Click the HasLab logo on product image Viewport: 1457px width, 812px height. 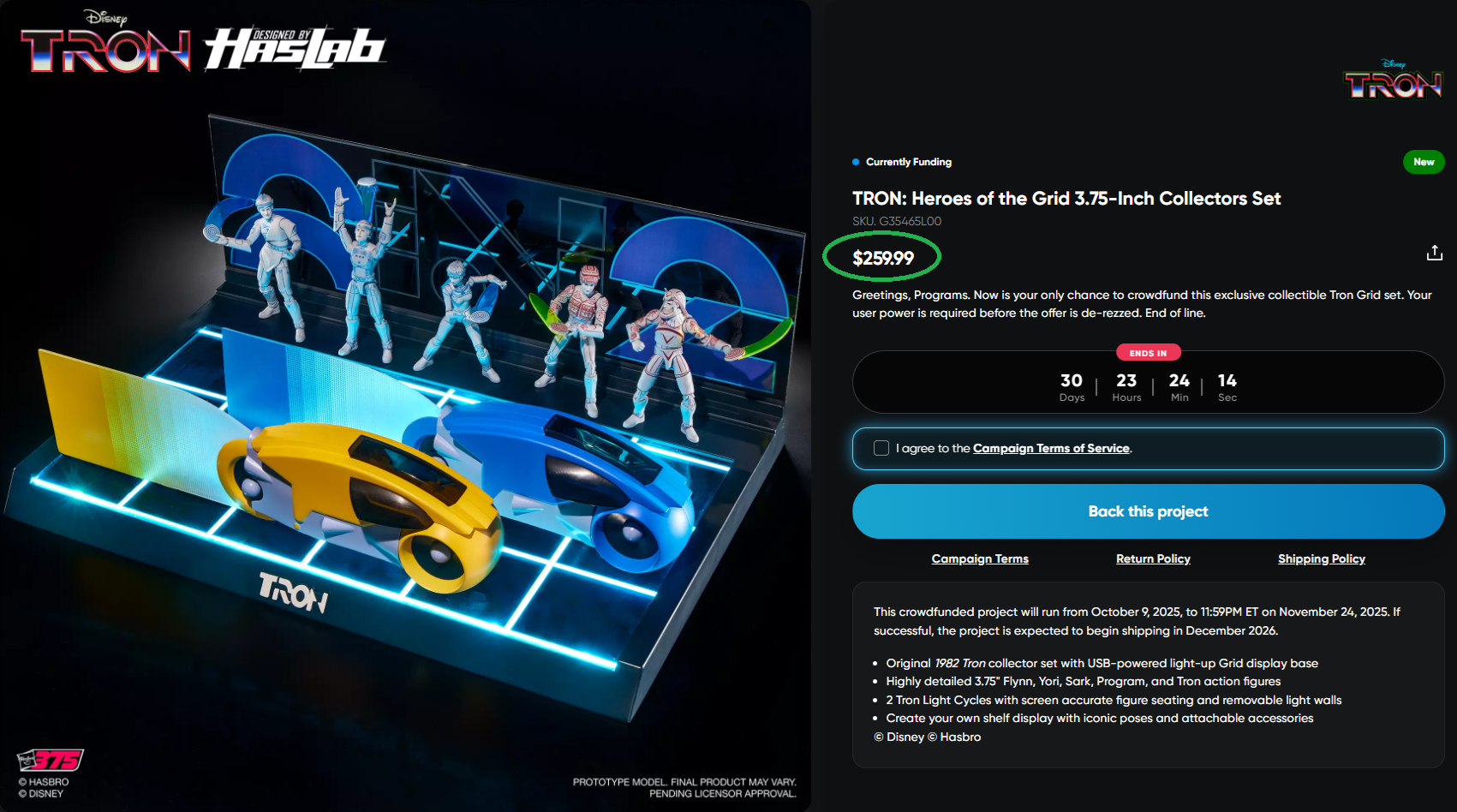296,48
